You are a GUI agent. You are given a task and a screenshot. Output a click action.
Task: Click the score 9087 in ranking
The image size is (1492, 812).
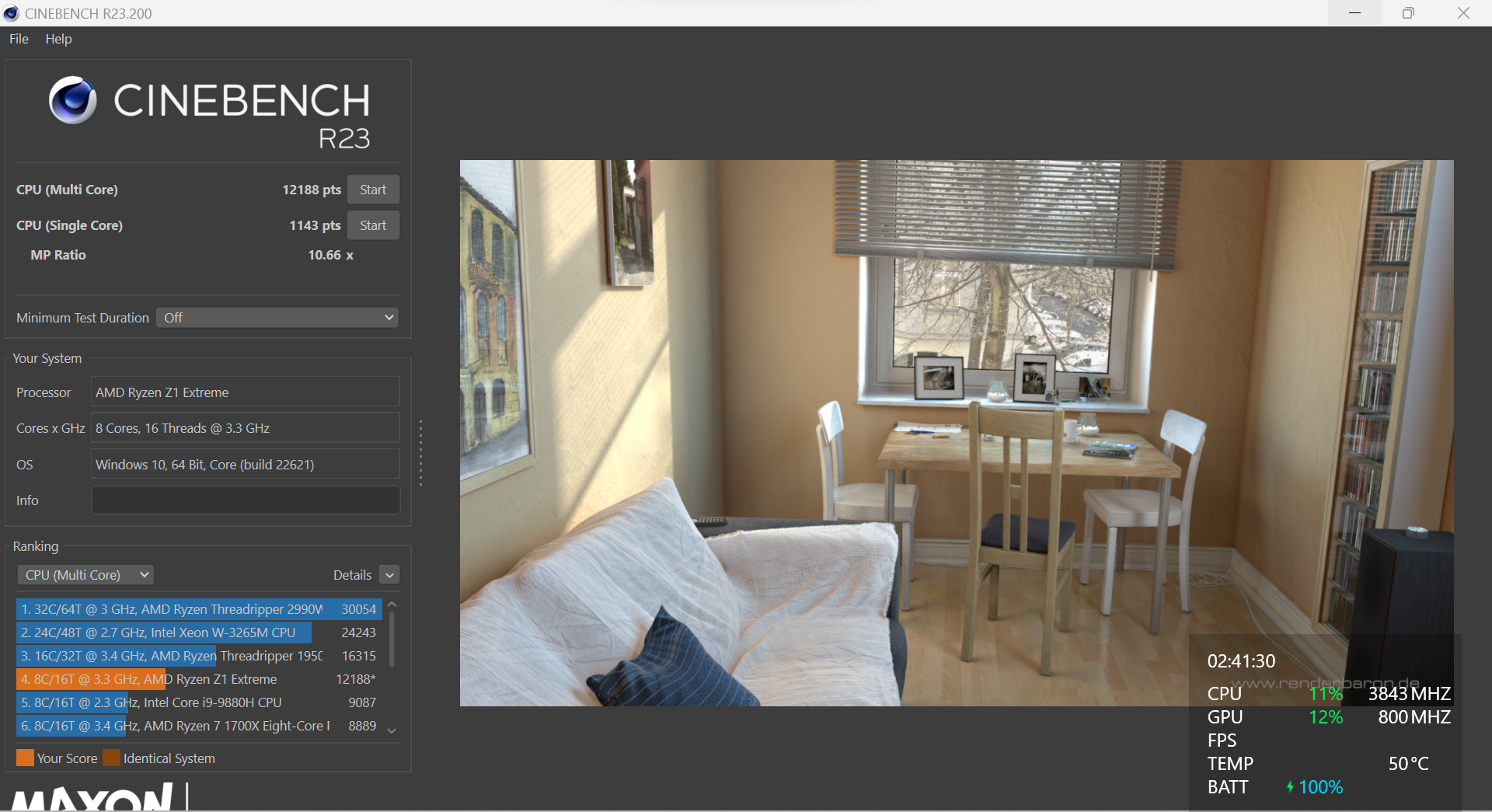362,702
